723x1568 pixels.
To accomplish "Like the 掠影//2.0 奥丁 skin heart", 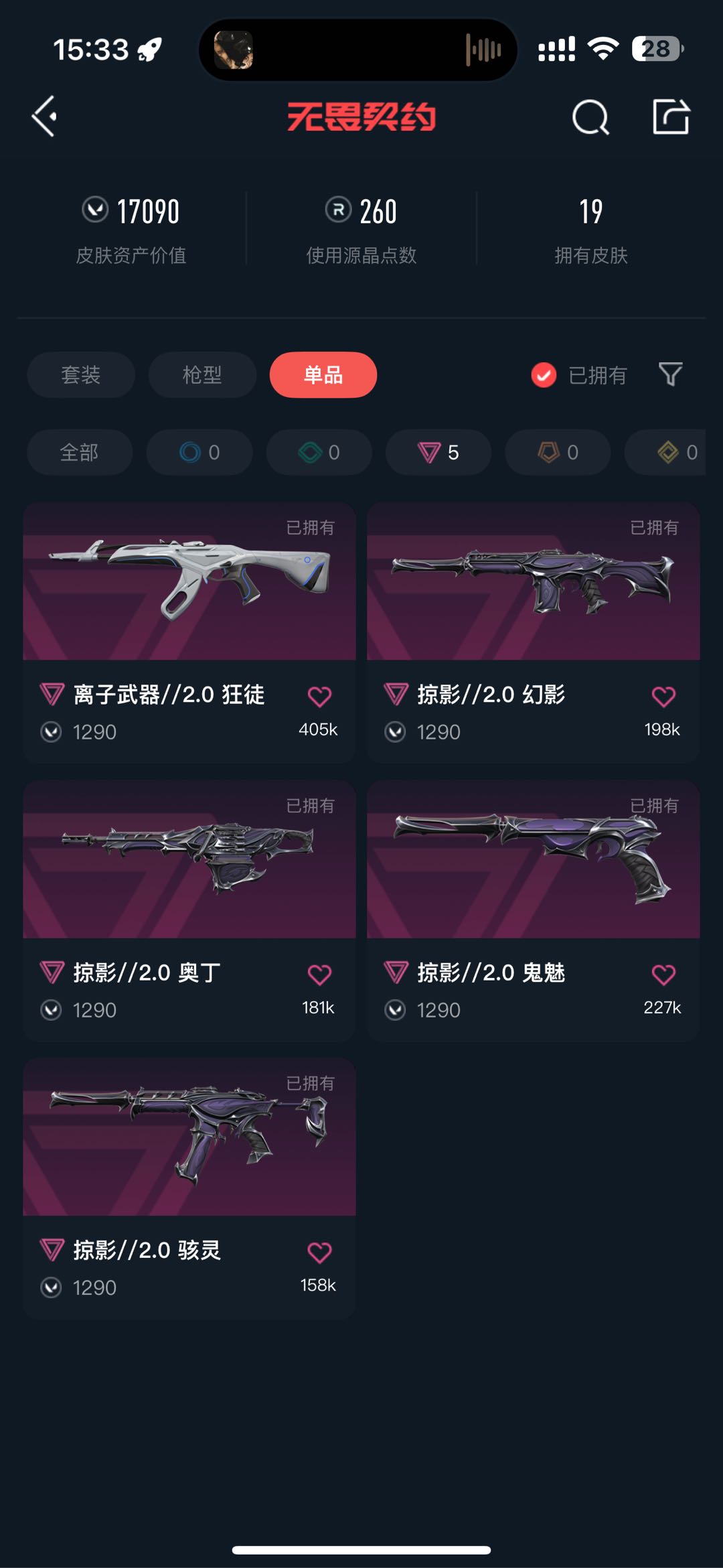I will point(319,975).
